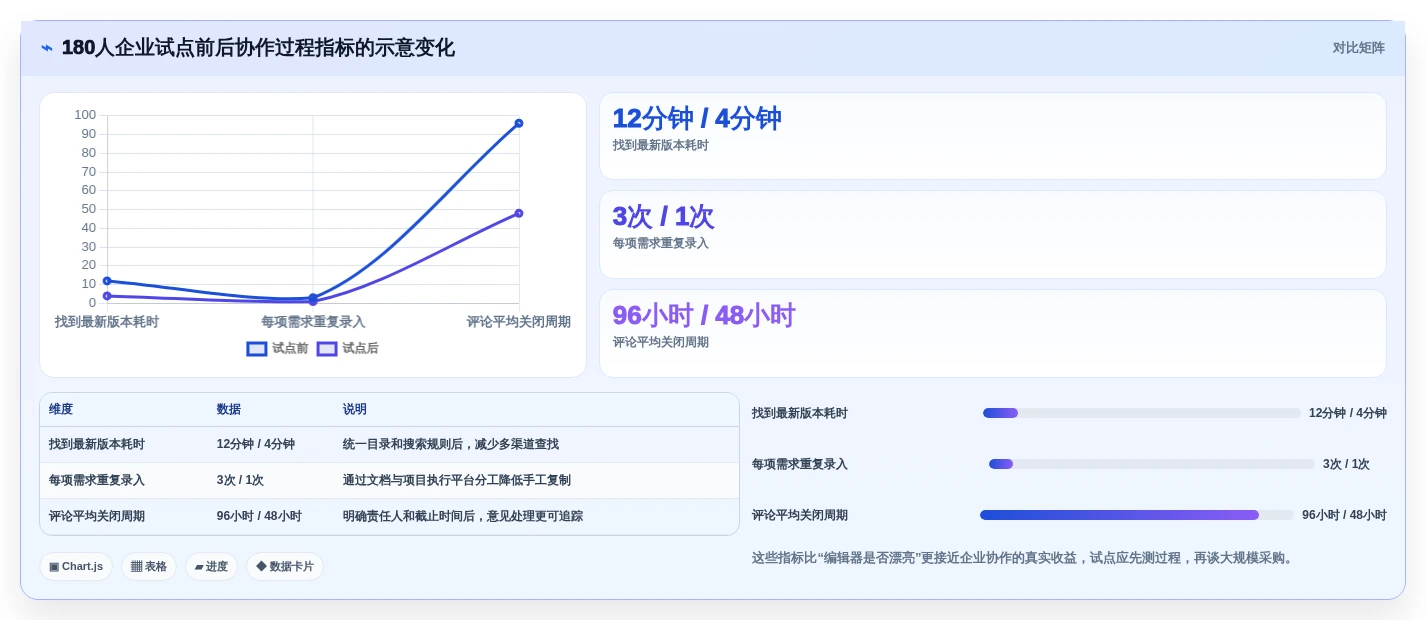Click the 96小时 / 48小时 data card value
Screen dimensions: 1426x620
point(704,316)
